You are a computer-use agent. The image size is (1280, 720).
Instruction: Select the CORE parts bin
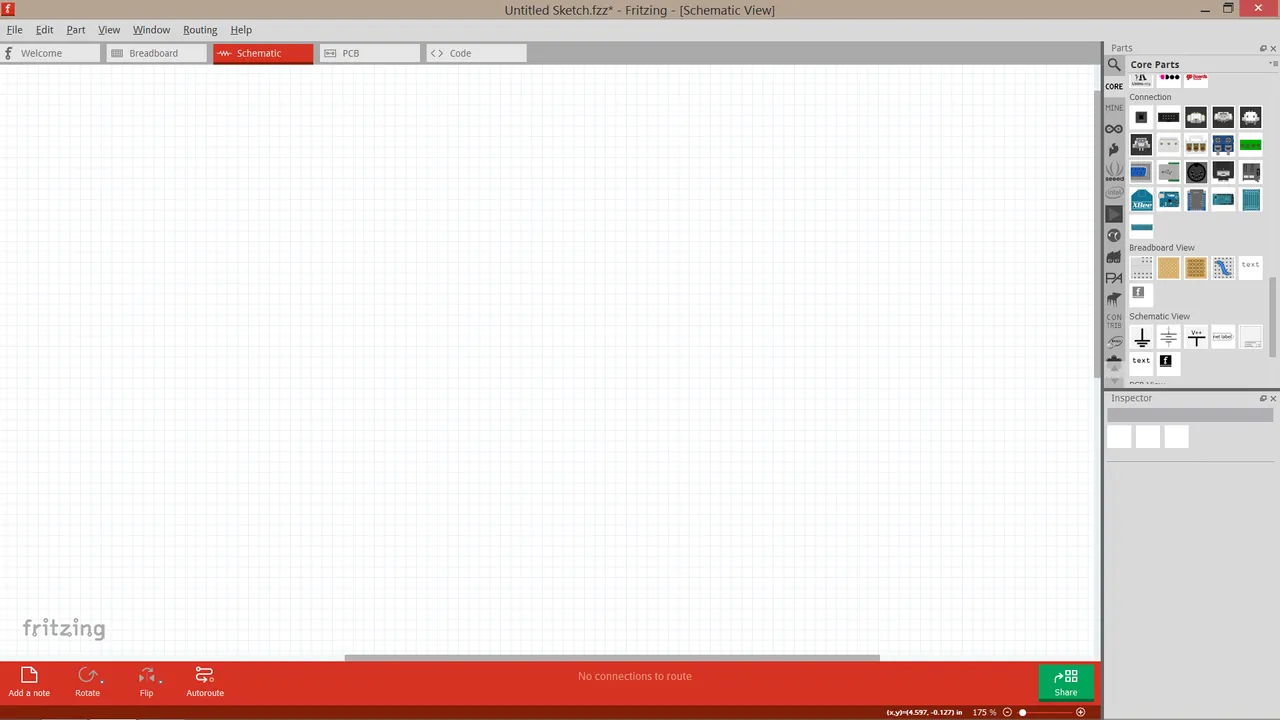coord(1114,86)
